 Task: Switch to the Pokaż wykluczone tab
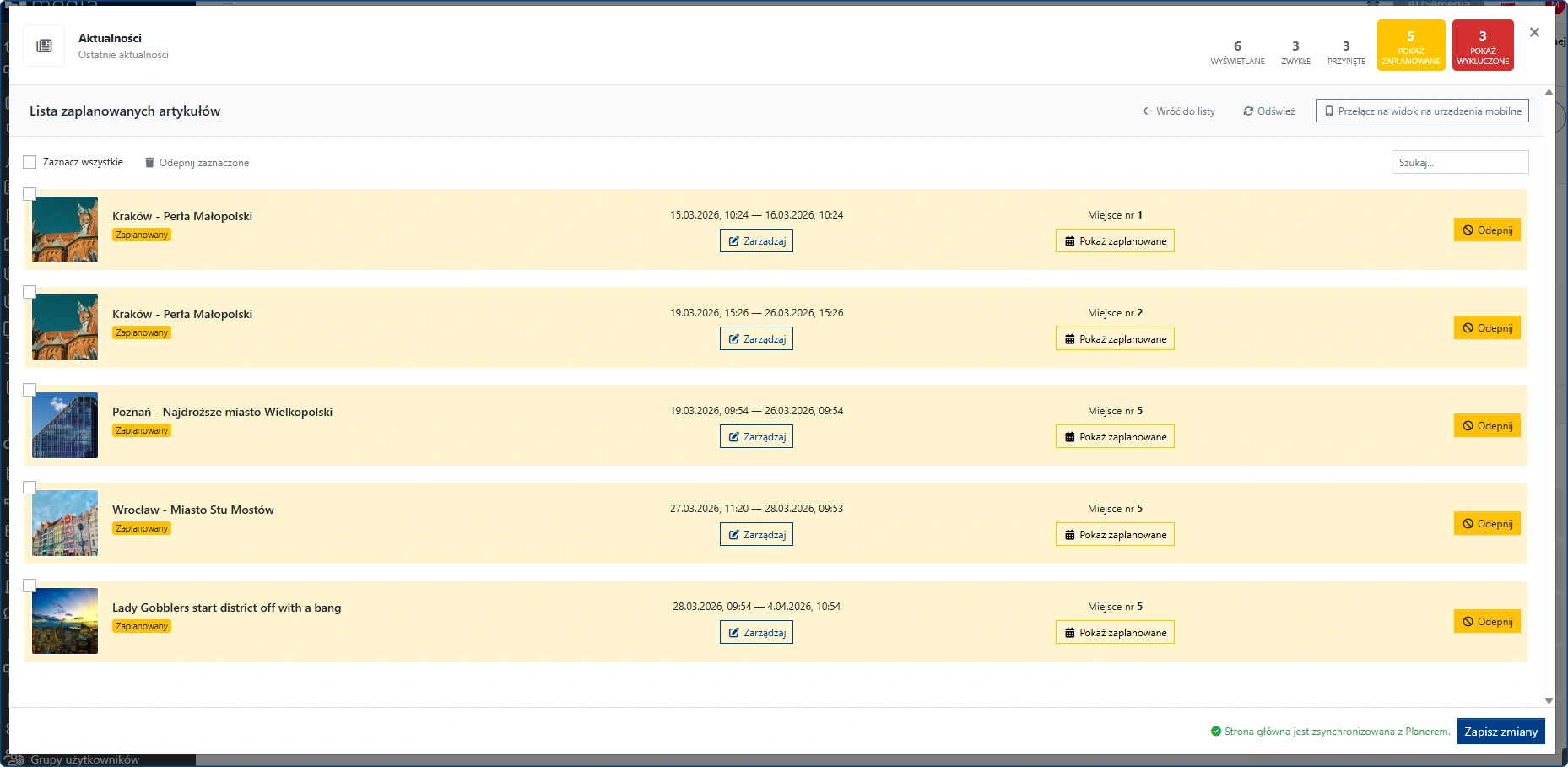1482,46
